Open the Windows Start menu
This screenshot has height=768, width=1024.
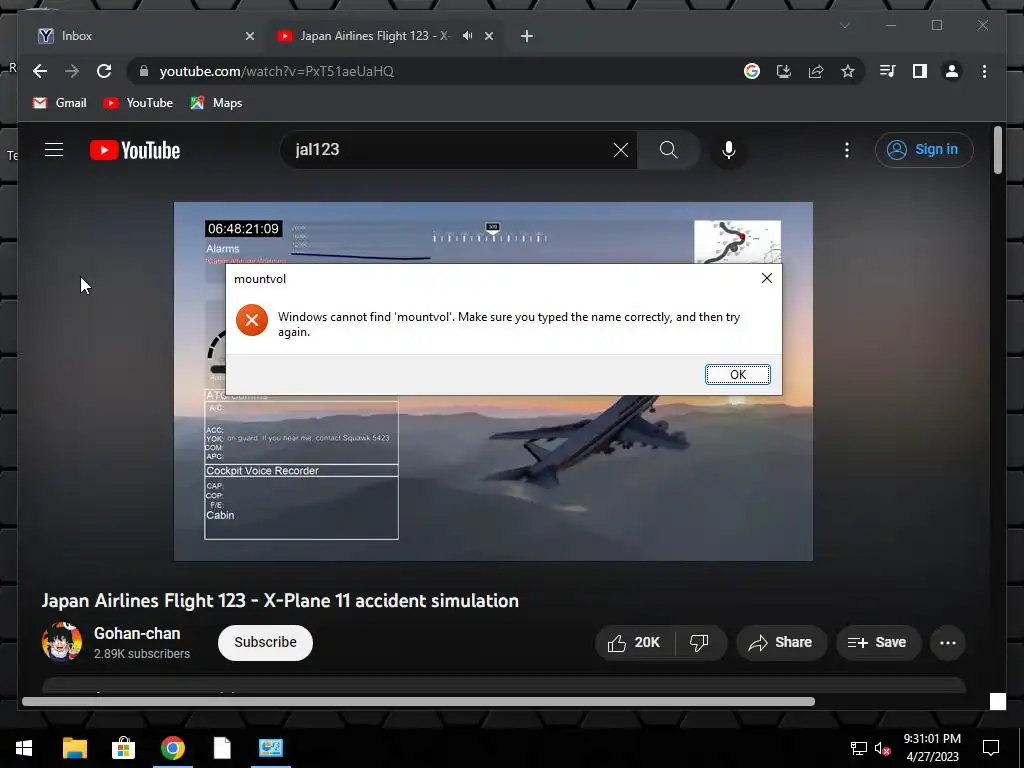tap(24, 748)
